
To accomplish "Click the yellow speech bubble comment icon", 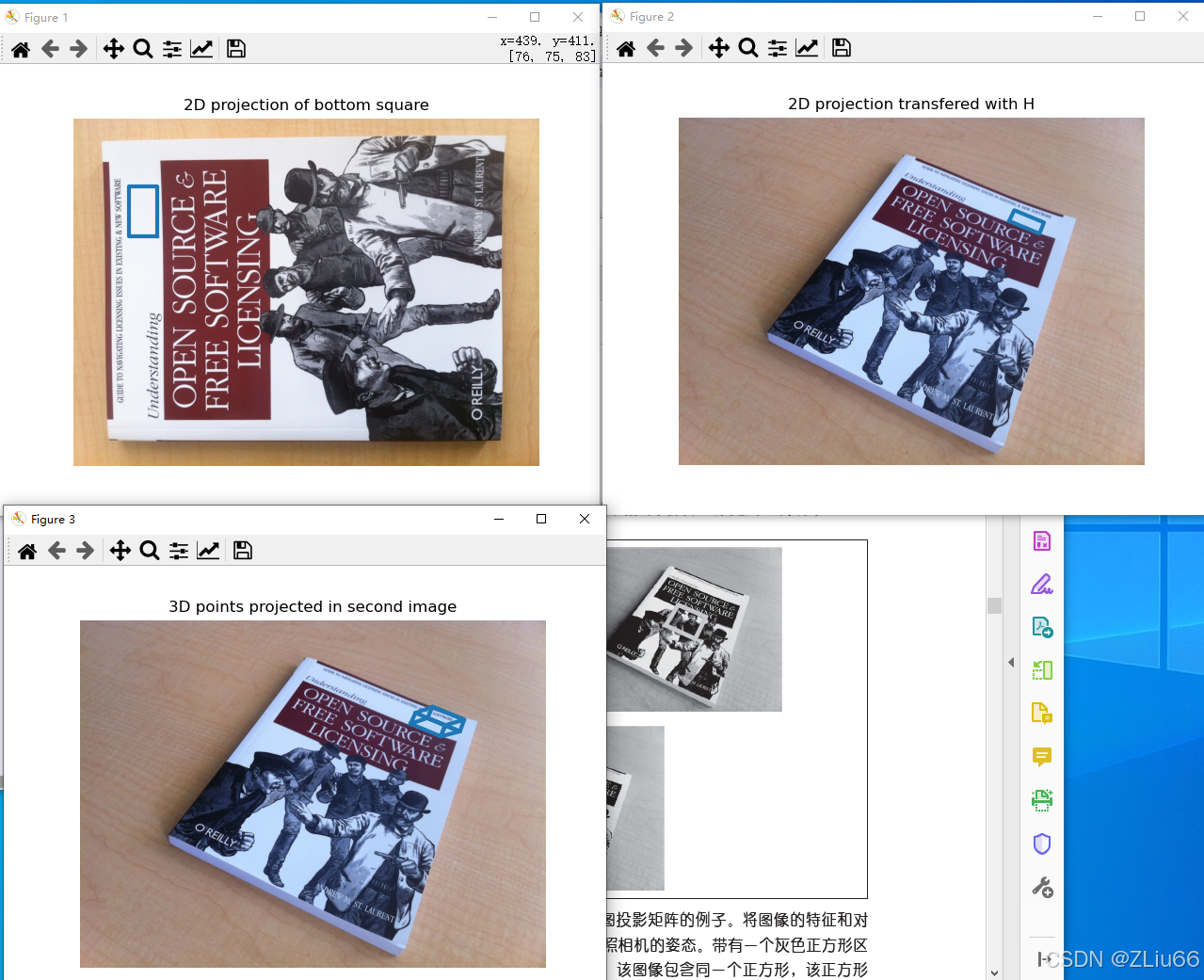I will [1042, 757].
